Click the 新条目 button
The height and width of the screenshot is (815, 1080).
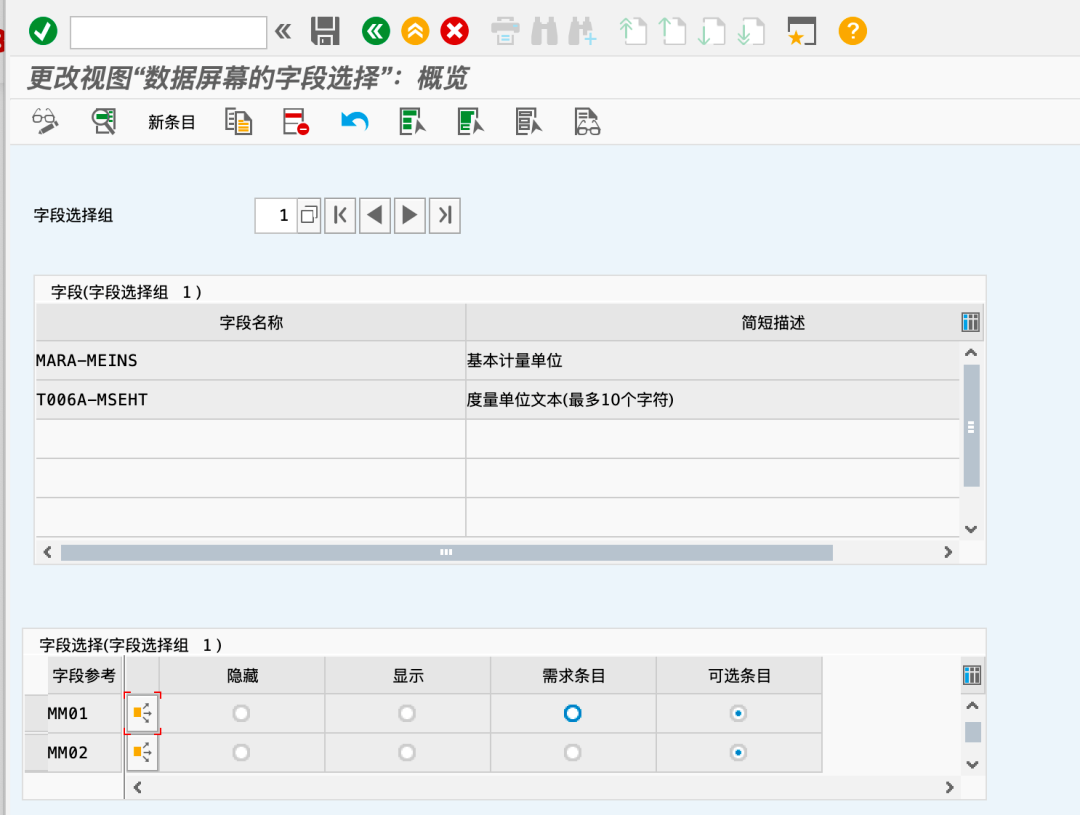[172, 122]
